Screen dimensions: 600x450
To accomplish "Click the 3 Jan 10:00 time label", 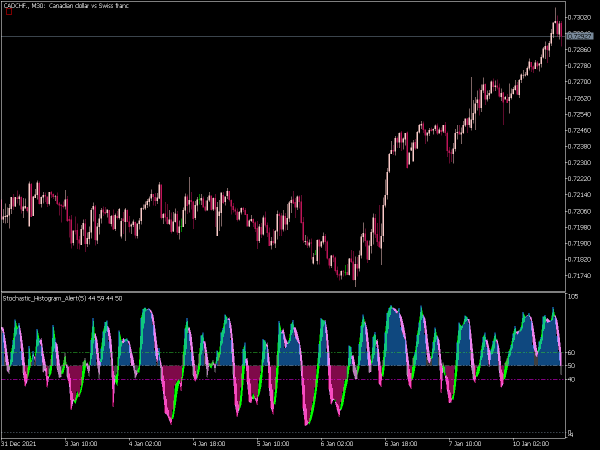I will (81, 444).
